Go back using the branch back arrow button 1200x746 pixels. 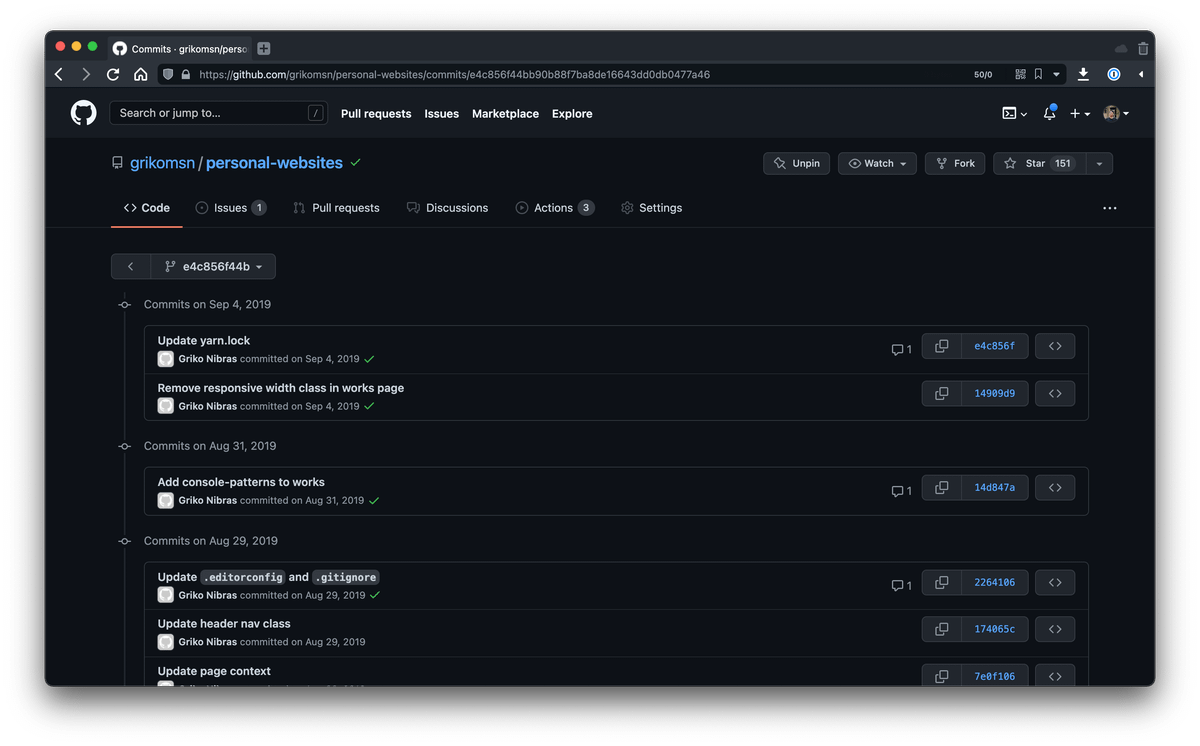pyautogui.click(x=131, y=266)
